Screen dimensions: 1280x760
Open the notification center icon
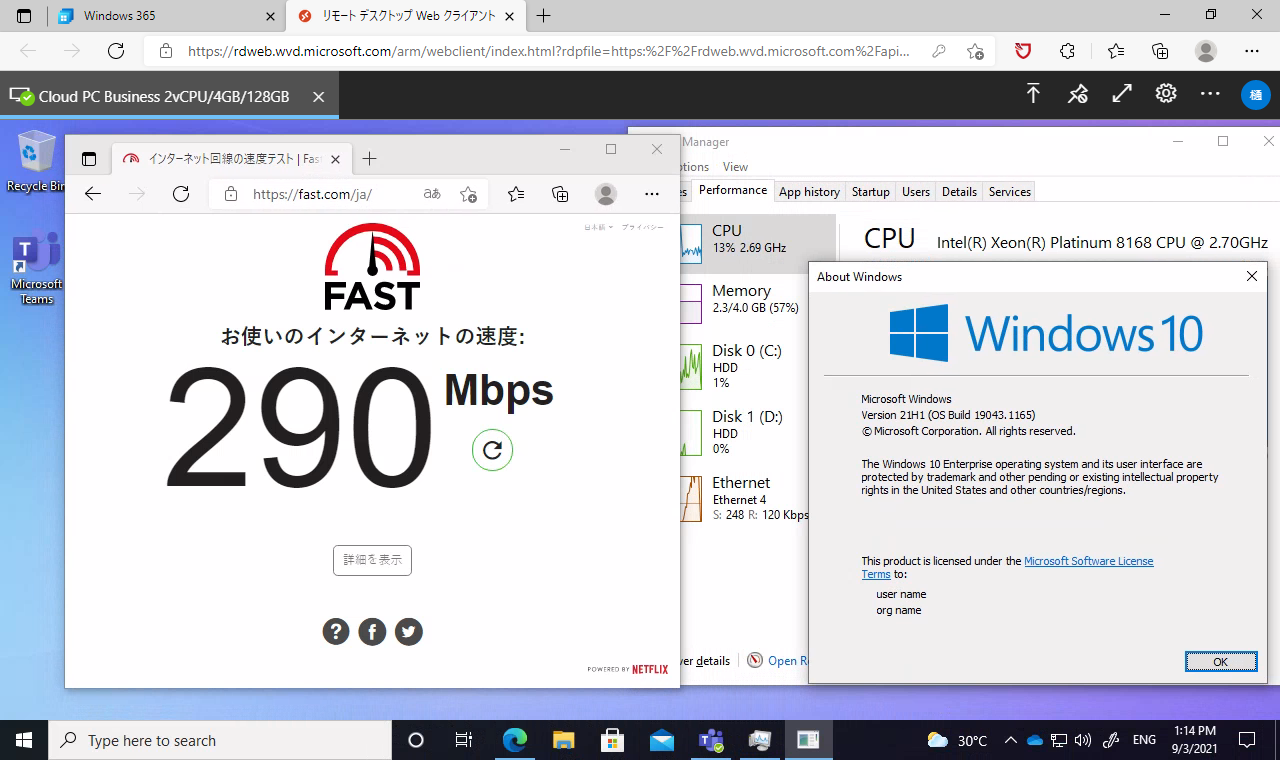point(1247,740)
